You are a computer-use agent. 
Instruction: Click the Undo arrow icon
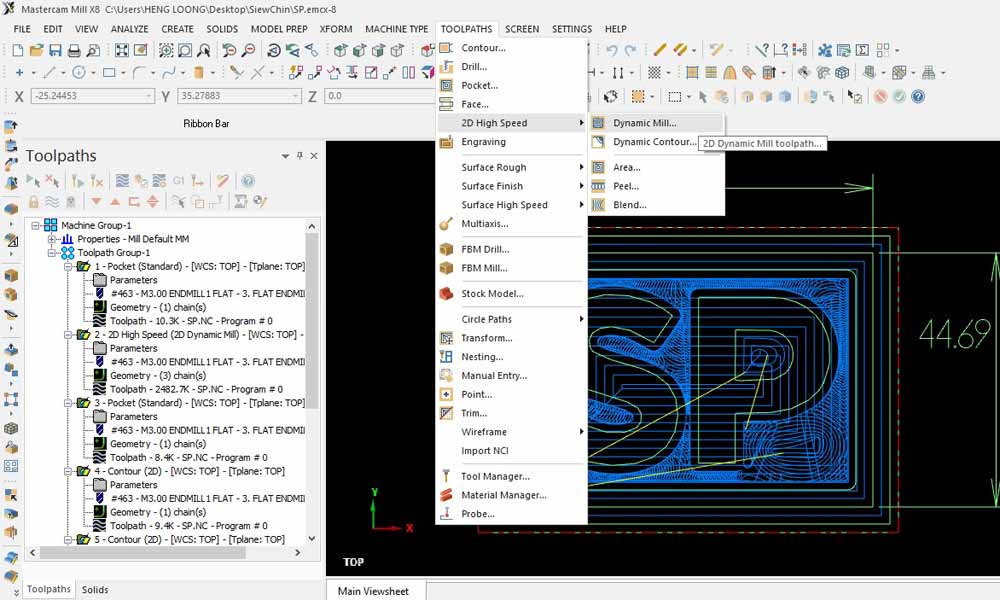(612, 50)
